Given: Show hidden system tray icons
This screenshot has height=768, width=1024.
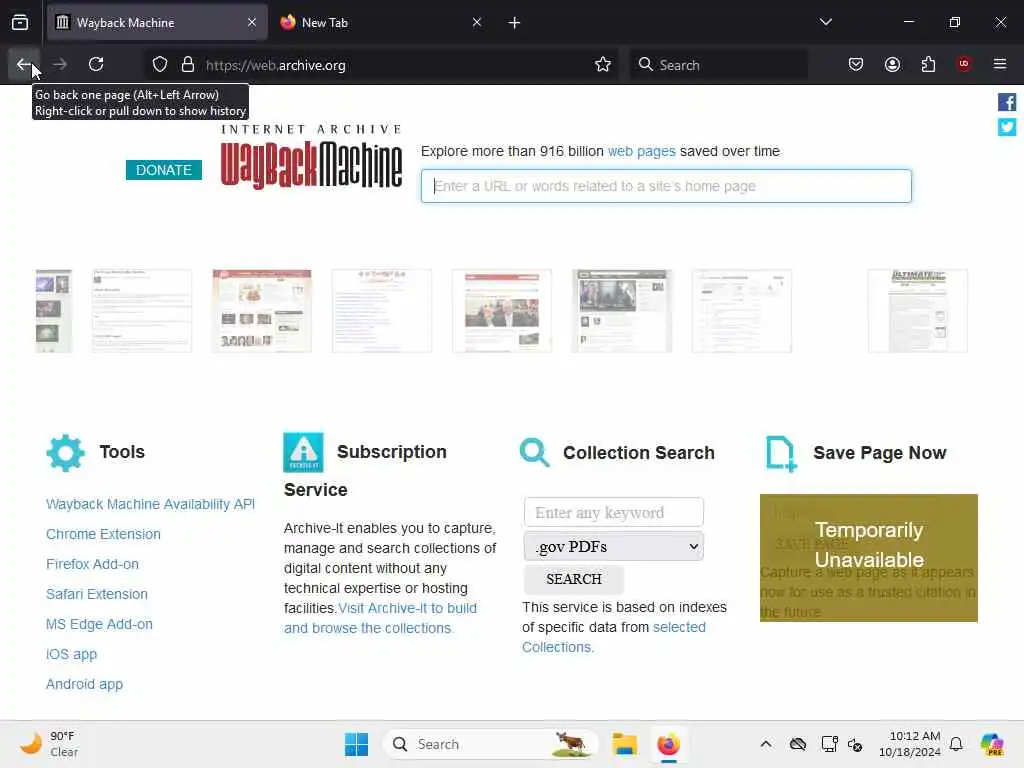Looking at the screenshot, I should pyautogui.click(x=765, y=744).
